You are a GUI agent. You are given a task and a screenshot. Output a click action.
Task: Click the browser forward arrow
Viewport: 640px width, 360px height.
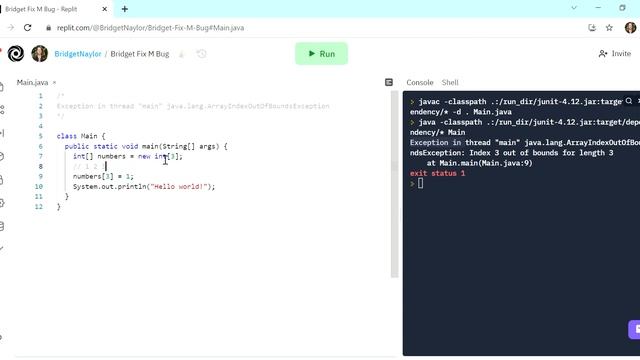(x=11, y=28)
